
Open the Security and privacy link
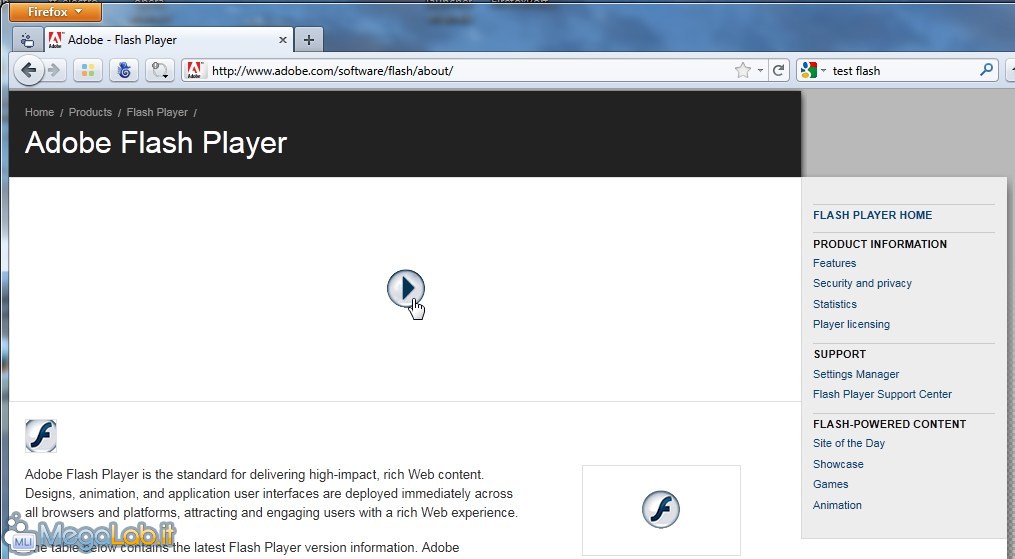click(862, 283)
